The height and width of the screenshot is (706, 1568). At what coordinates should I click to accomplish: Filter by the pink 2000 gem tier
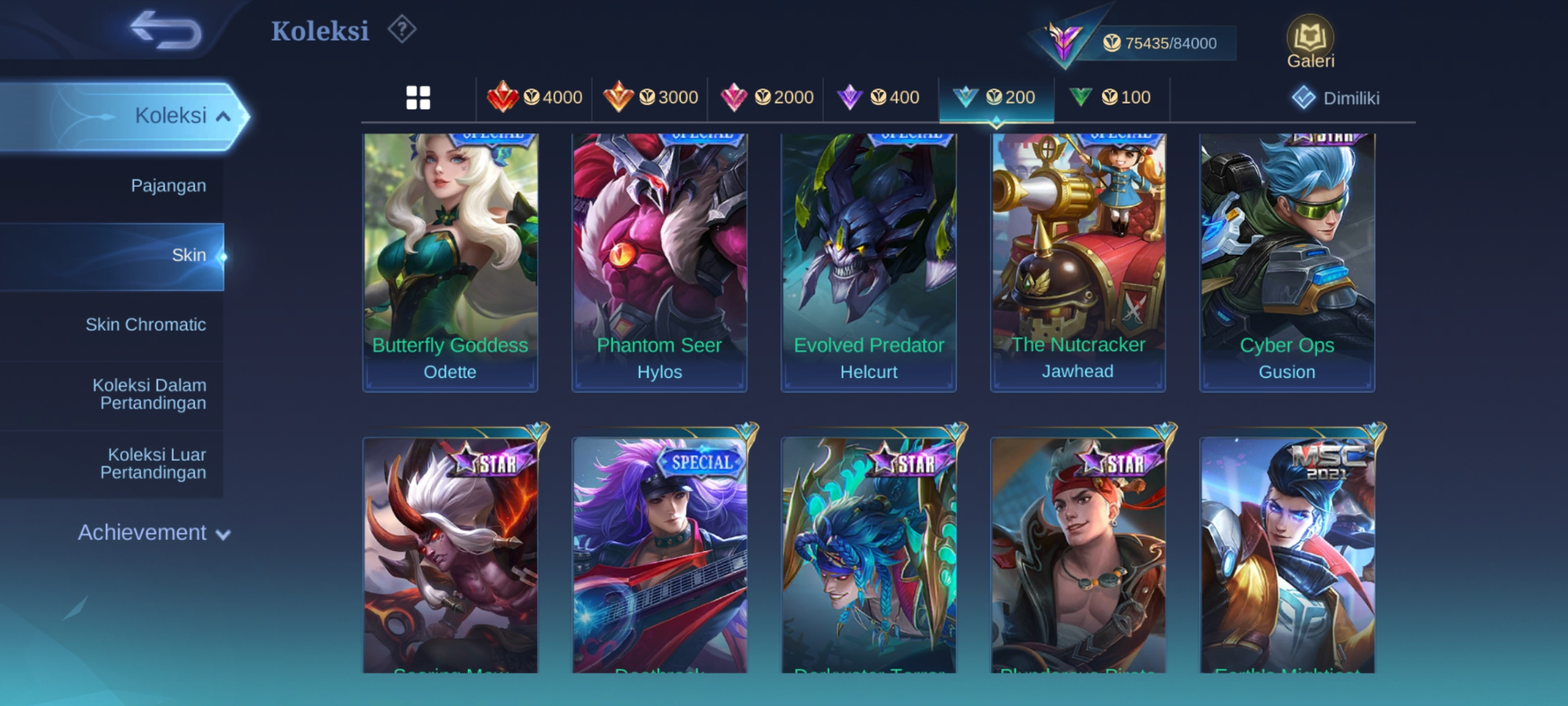click(766, 97)
